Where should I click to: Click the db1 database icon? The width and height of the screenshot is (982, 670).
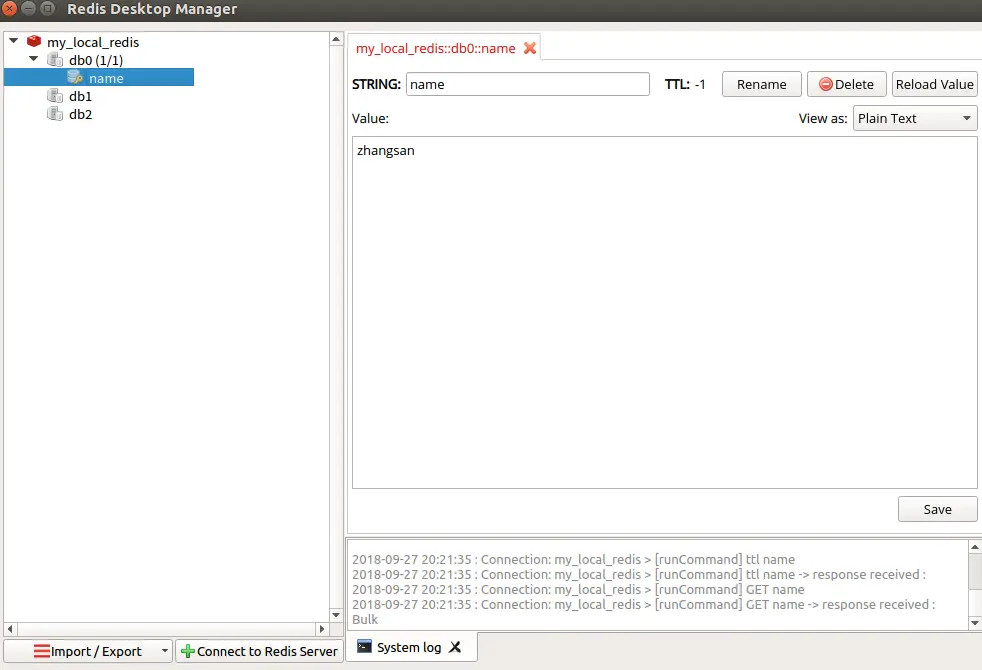coord(55,96)
